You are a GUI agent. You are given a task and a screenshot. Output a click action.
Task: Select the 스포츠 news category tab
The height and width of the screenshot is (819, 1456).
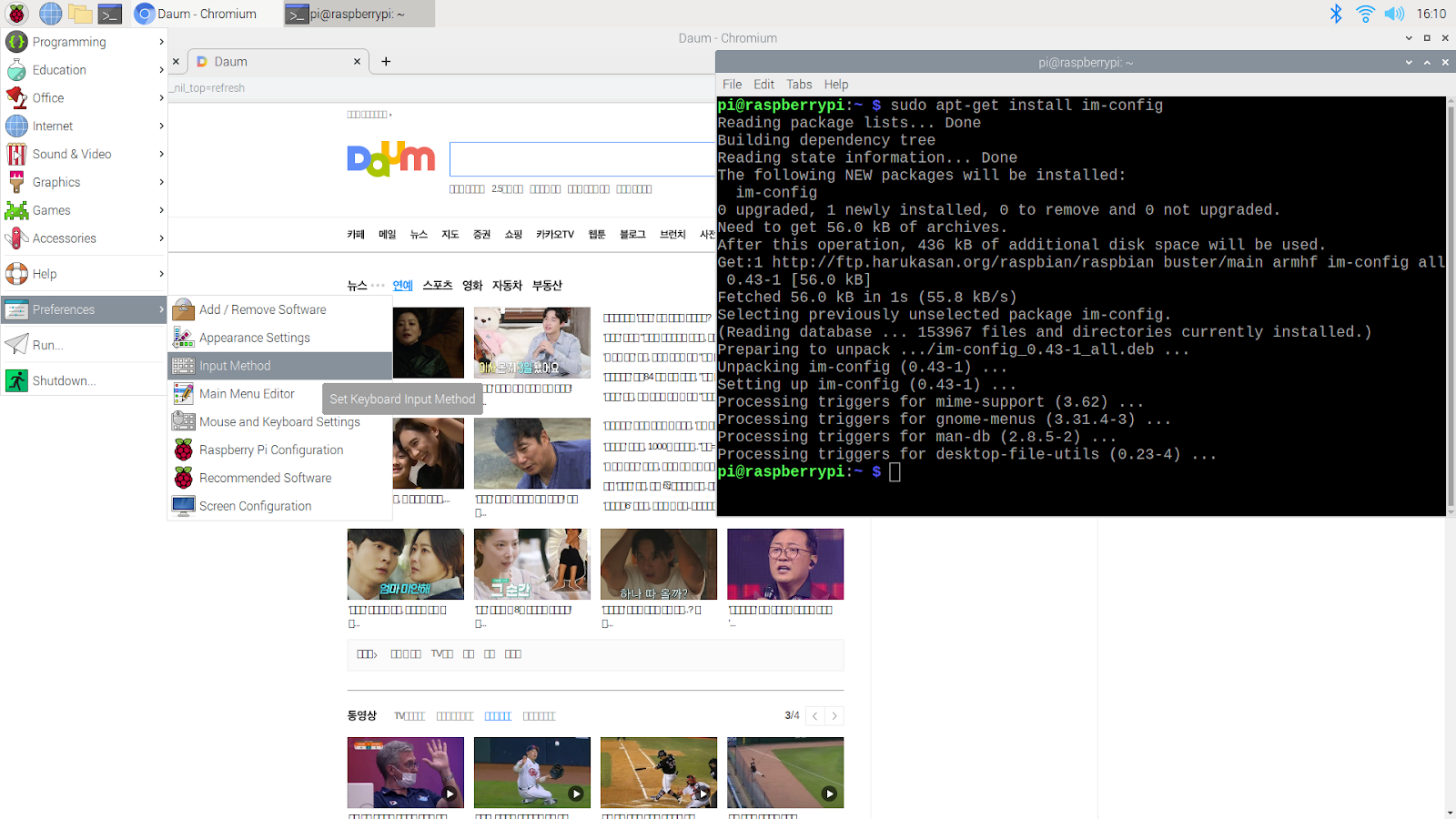coord(438,286)
